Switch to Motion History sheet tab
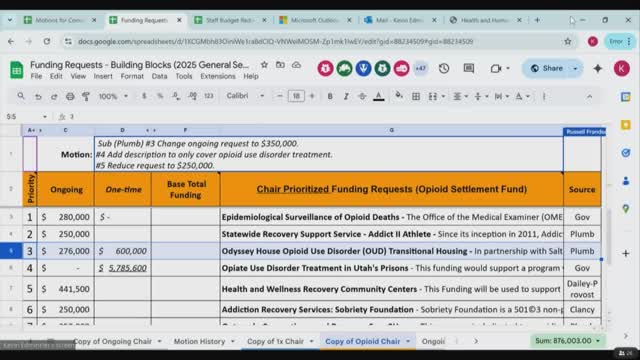Screen dimensions: 640x360 199,341
